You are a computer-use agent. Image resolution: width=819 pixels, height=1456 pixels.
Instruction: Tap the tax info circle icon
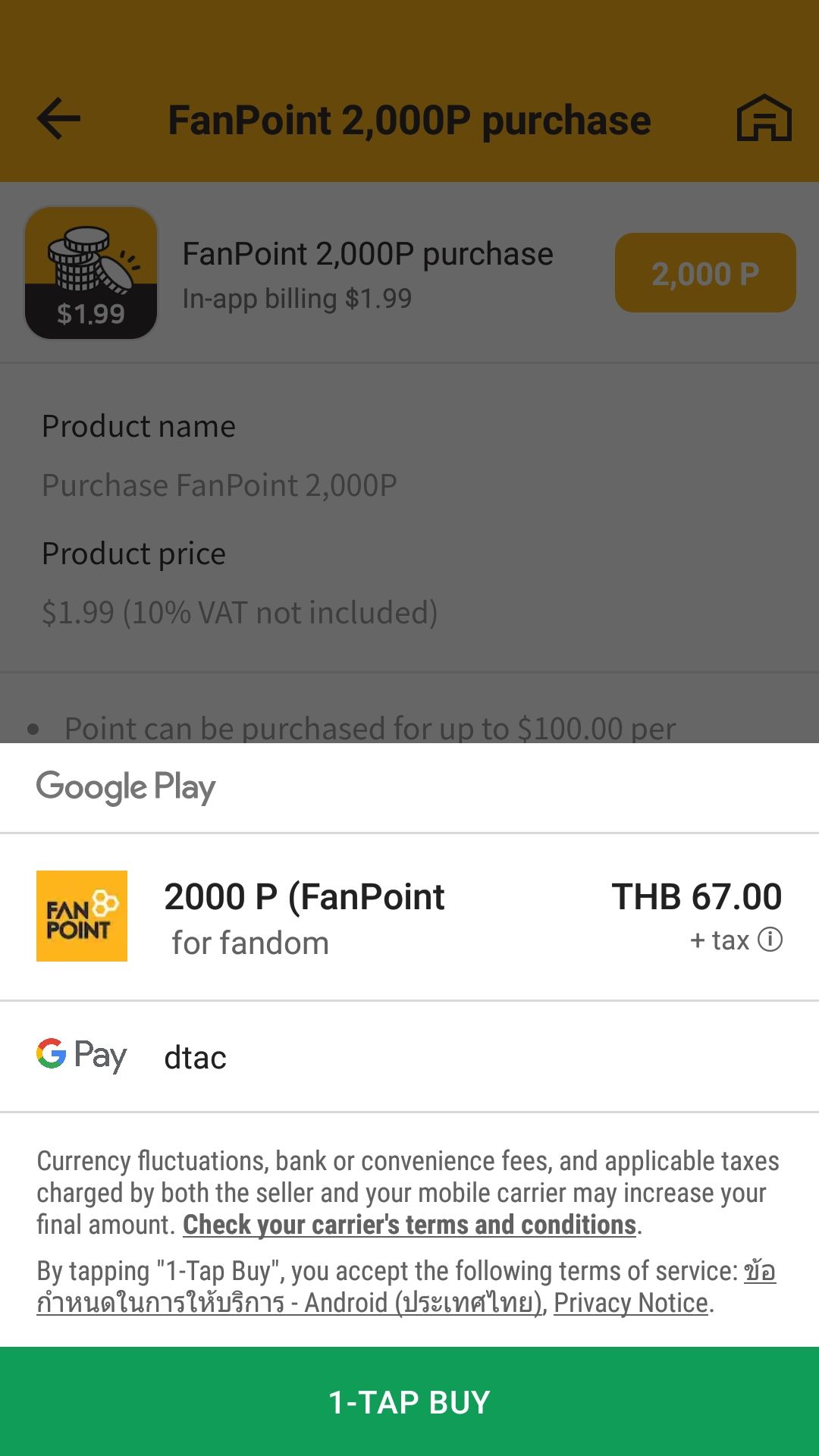click(770, 940)
